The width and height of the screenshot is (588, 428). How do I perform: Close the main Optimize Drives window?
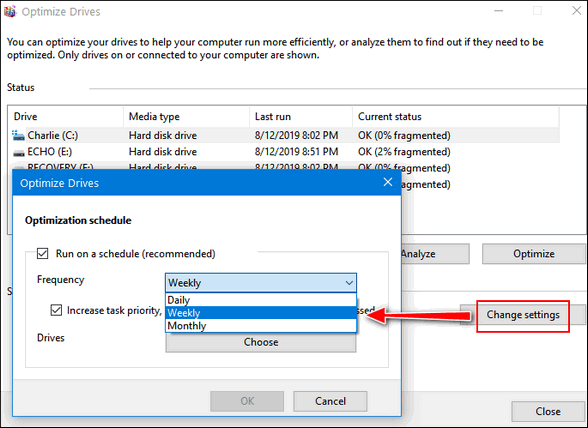click(576, 11)
